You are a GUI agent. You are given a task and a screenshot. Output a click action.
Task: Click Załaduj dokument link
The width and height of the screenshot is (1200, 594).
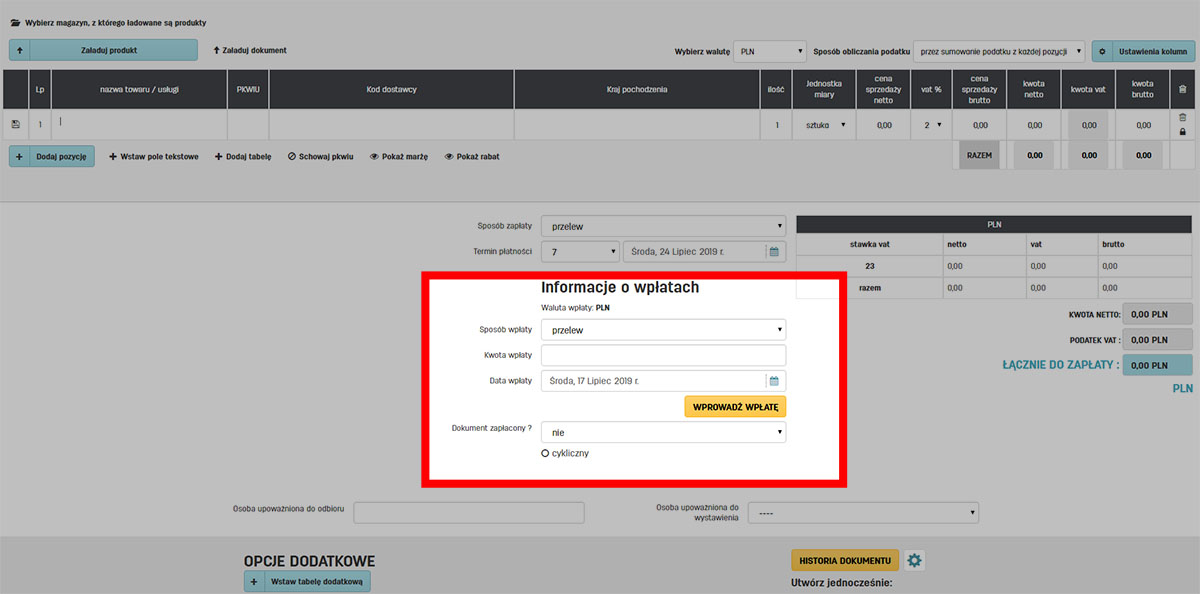[x=250, y=50]
